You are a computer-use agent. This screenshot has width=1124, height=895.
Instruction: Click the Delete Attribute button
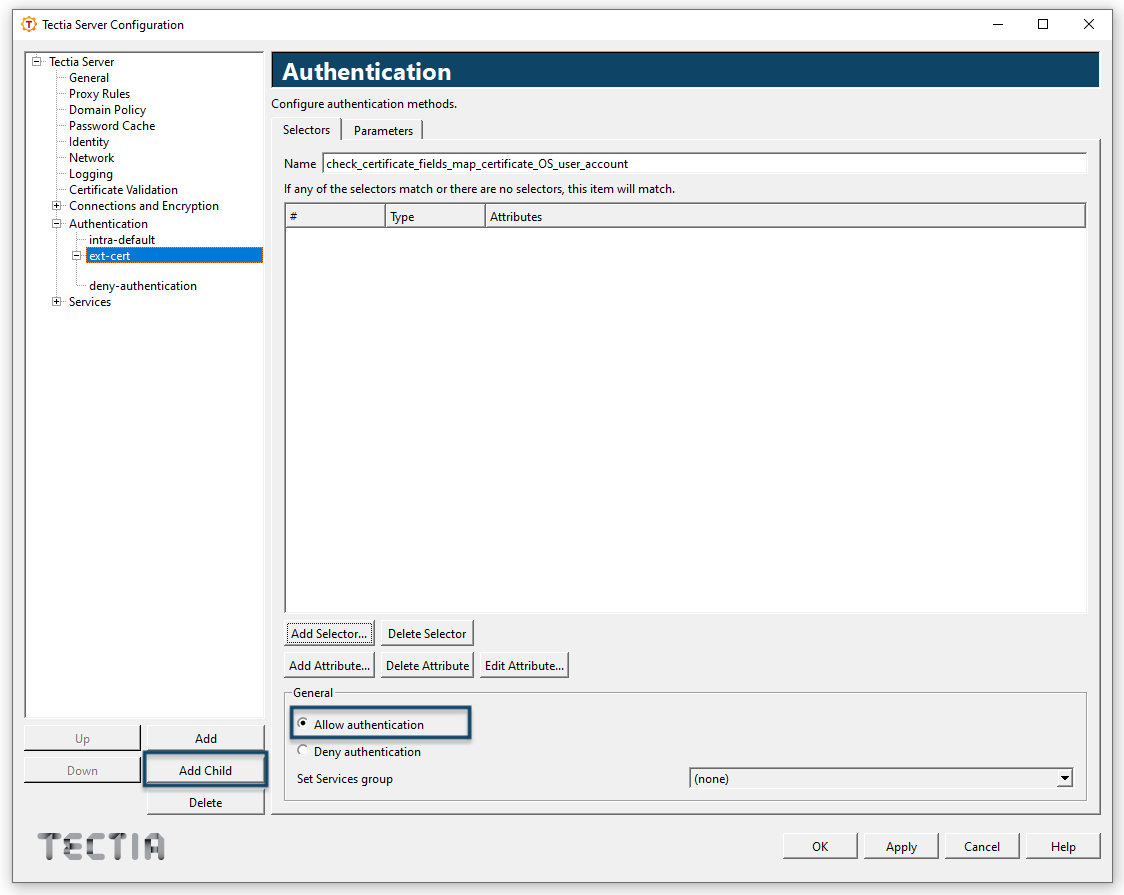coord(427,666)
